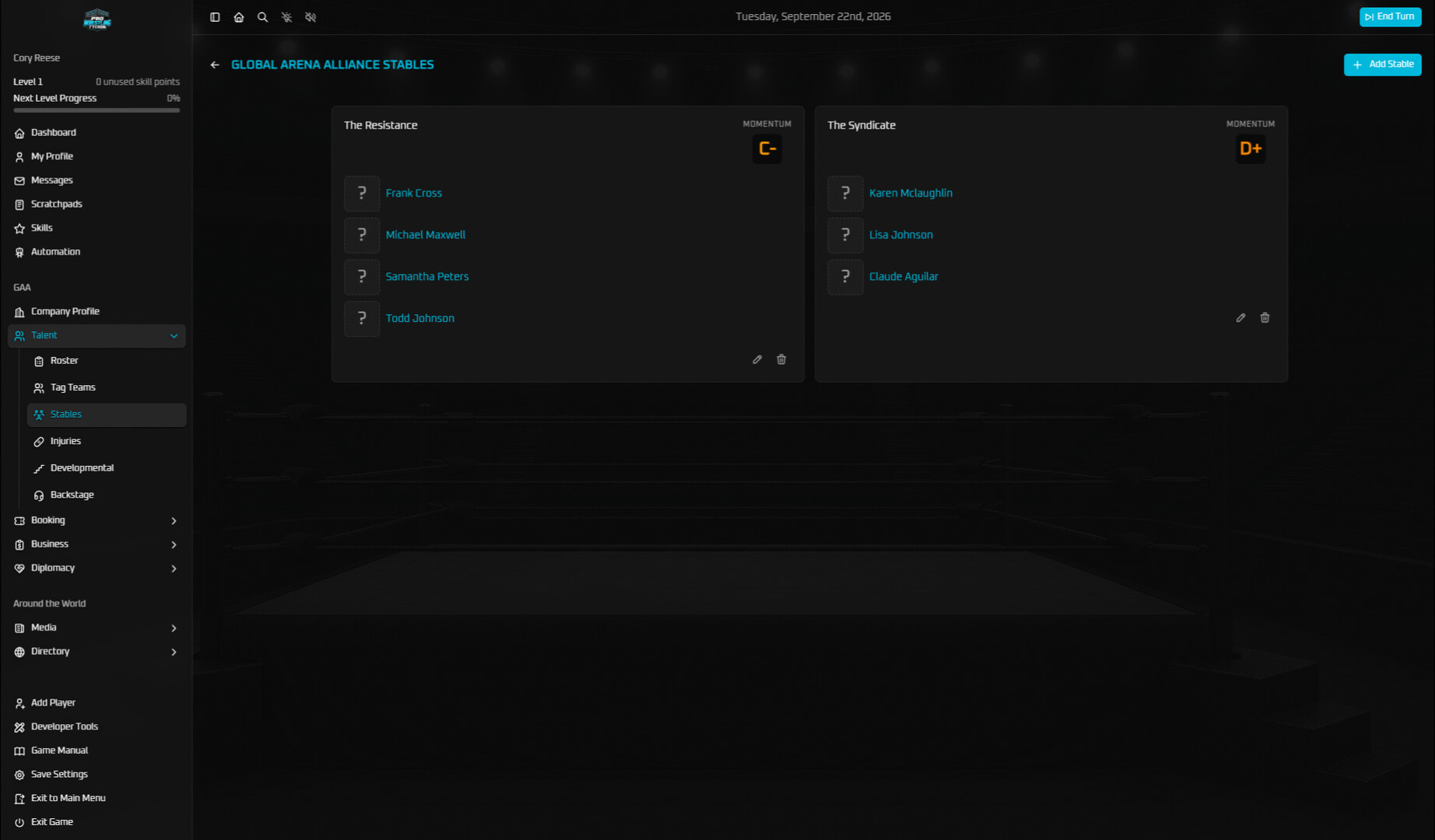
Task: Edit The Syndicate stable with pencil icon
Action: click(x=1240, y=317)
